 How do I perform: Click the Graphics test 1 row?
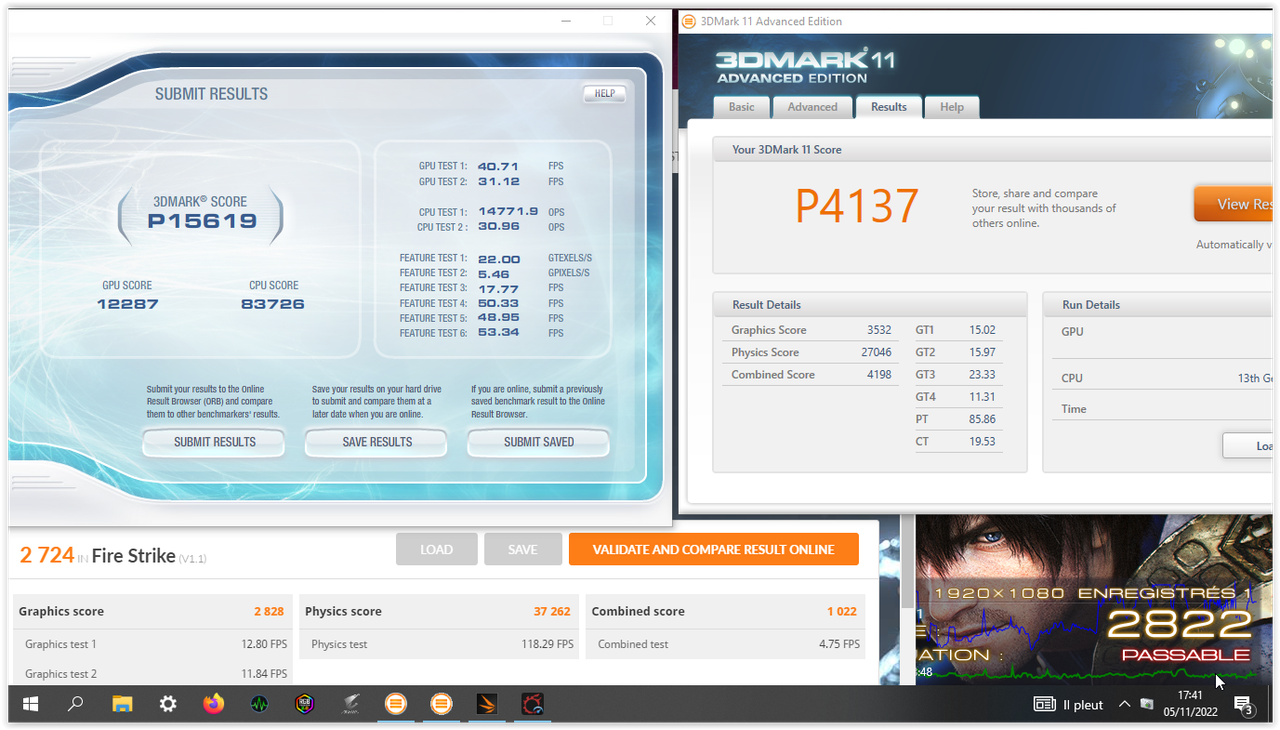(153, 644)
